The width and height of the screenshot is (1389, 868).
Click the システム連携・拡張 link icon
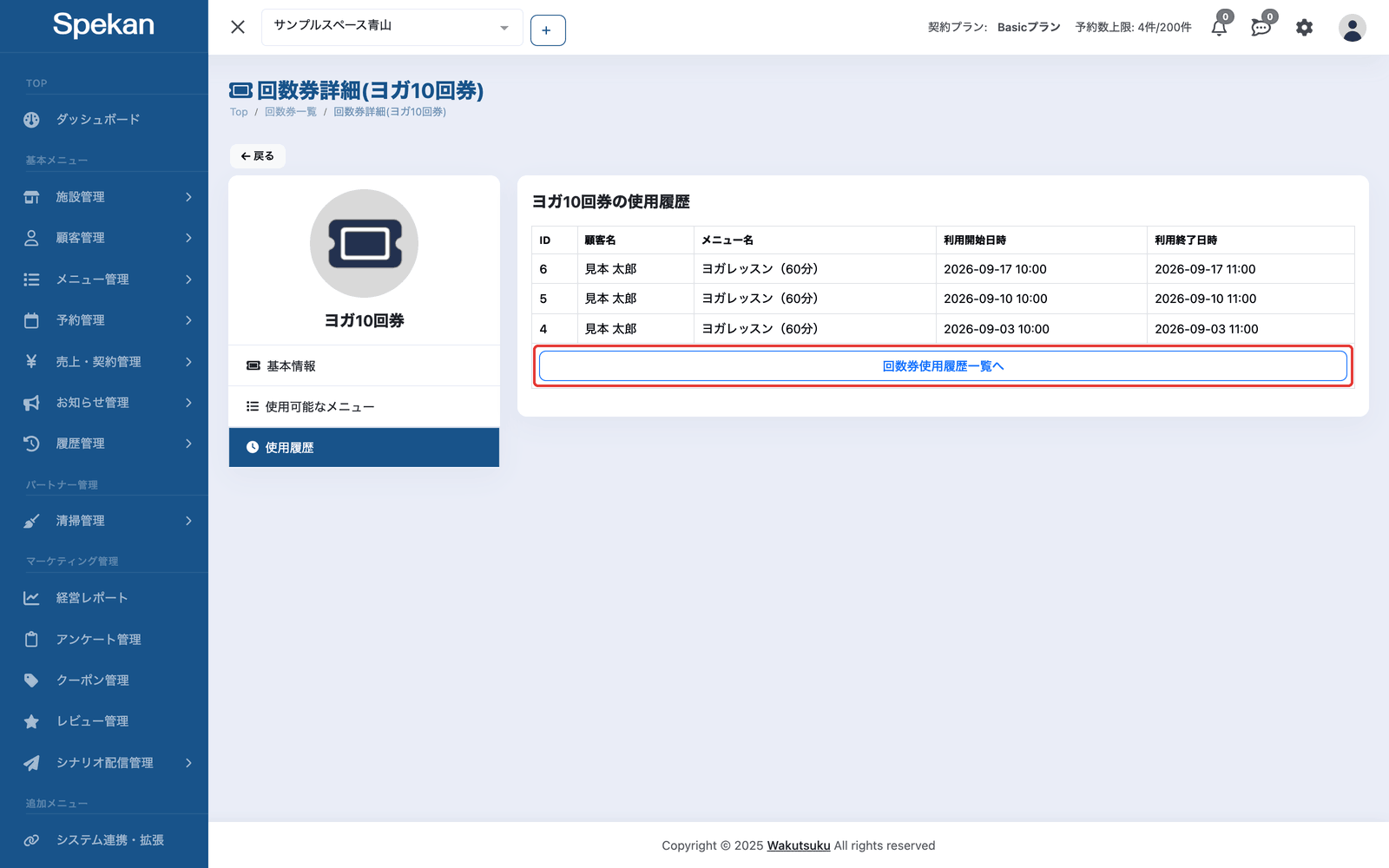click(31, 840)
